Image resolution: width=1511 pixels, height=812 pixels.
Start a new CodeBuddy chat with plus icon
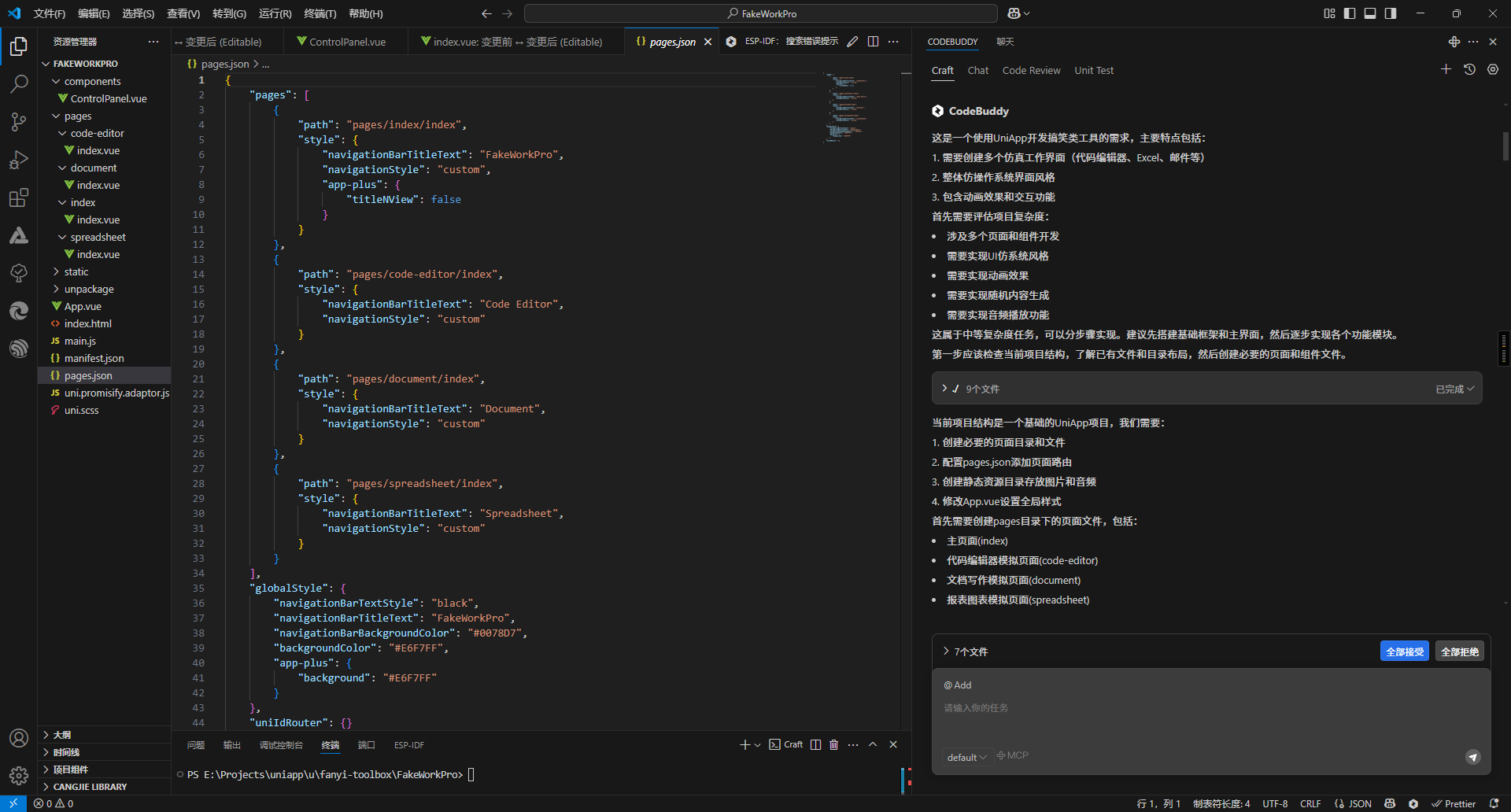1446,69
